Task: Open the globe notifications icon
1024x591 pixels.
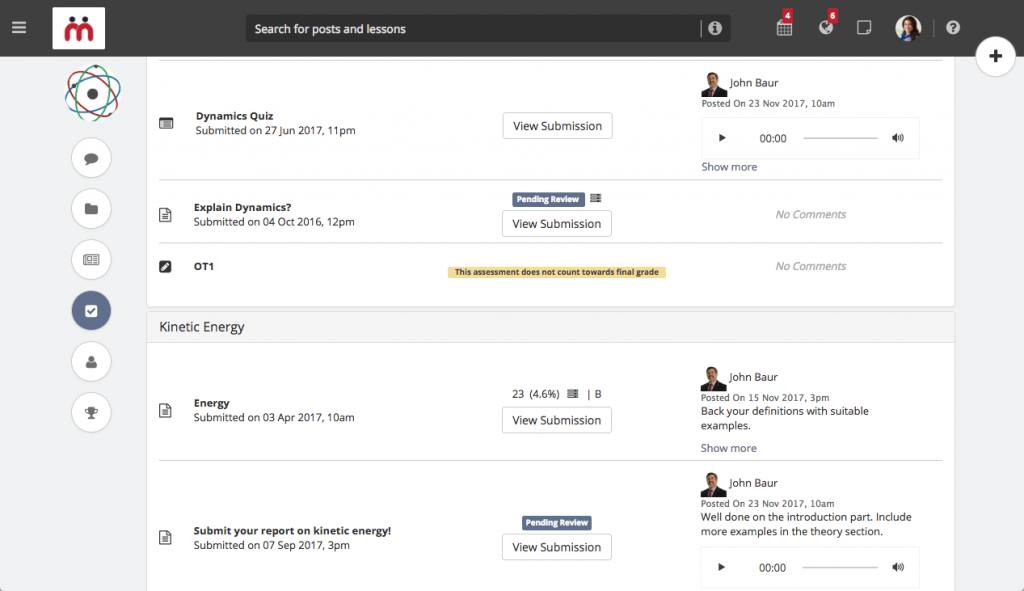Action: 826,27
